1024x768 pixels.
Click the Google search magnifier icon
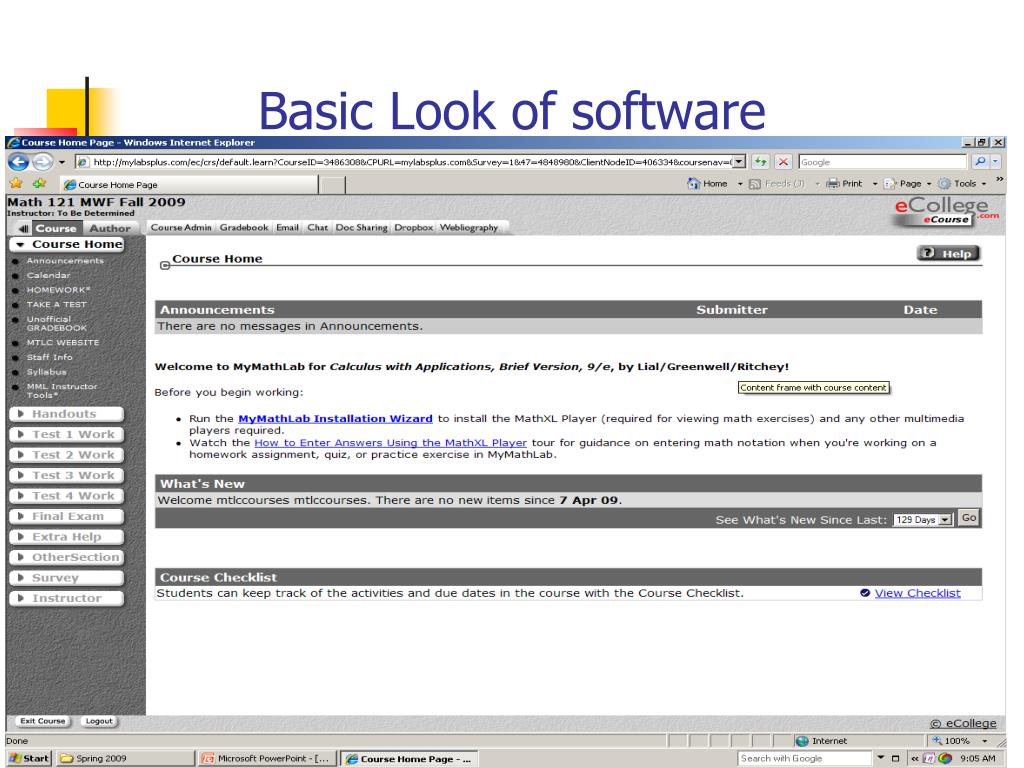click(980, 161)
